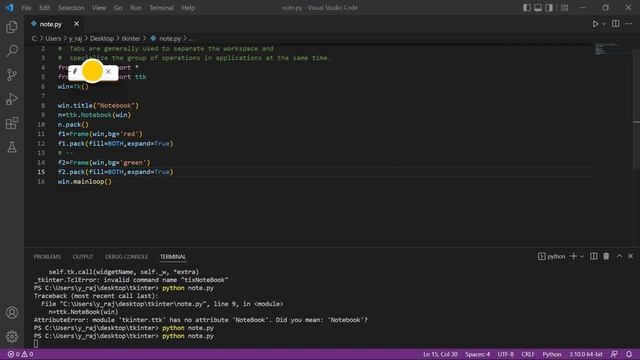Image resolution: width=640 pixels, height=360 pixels.
Task: Click Users in the breadcrumb path
Action: click(53, 38)
